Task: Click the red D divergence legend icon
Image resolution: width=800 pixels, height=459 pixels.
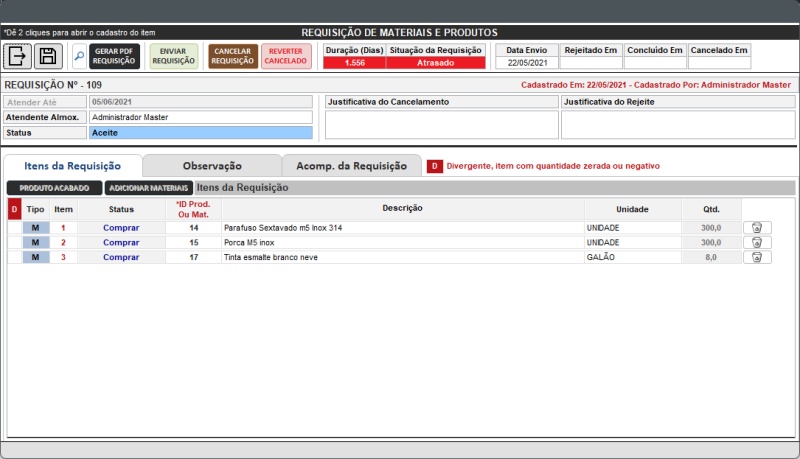Action: 435,166
